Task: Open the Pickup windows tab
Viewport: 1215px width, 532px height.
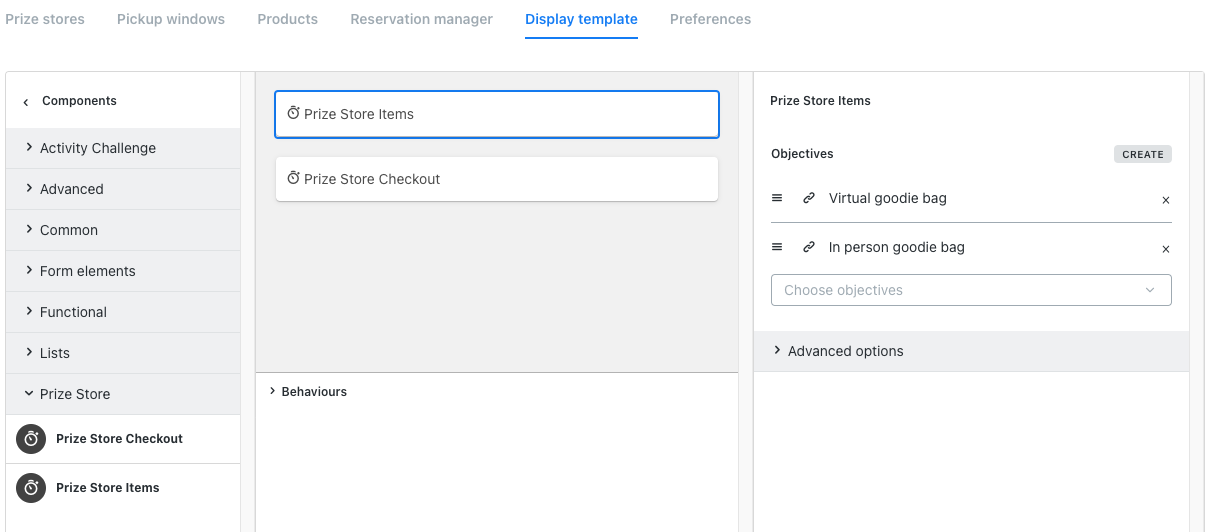Action: 171,19
